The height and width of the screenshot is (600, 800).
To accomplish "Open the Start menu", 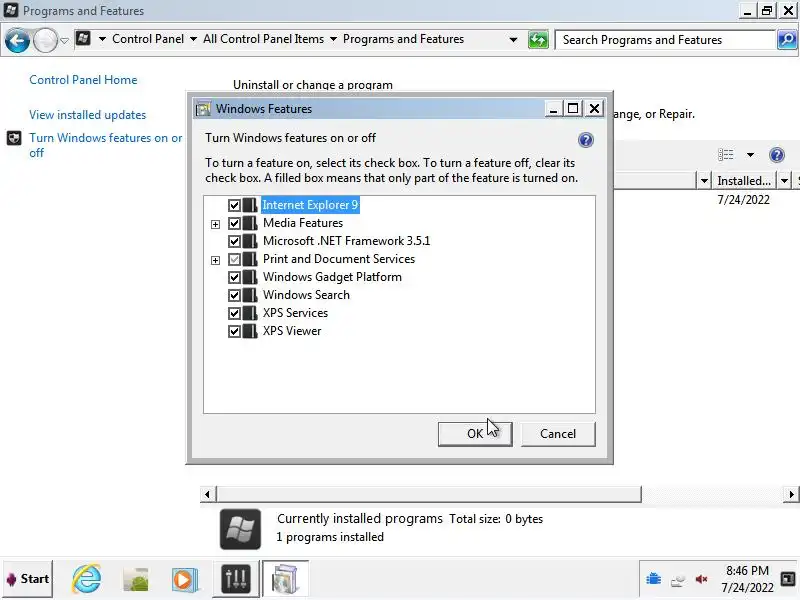I will 28,579.
